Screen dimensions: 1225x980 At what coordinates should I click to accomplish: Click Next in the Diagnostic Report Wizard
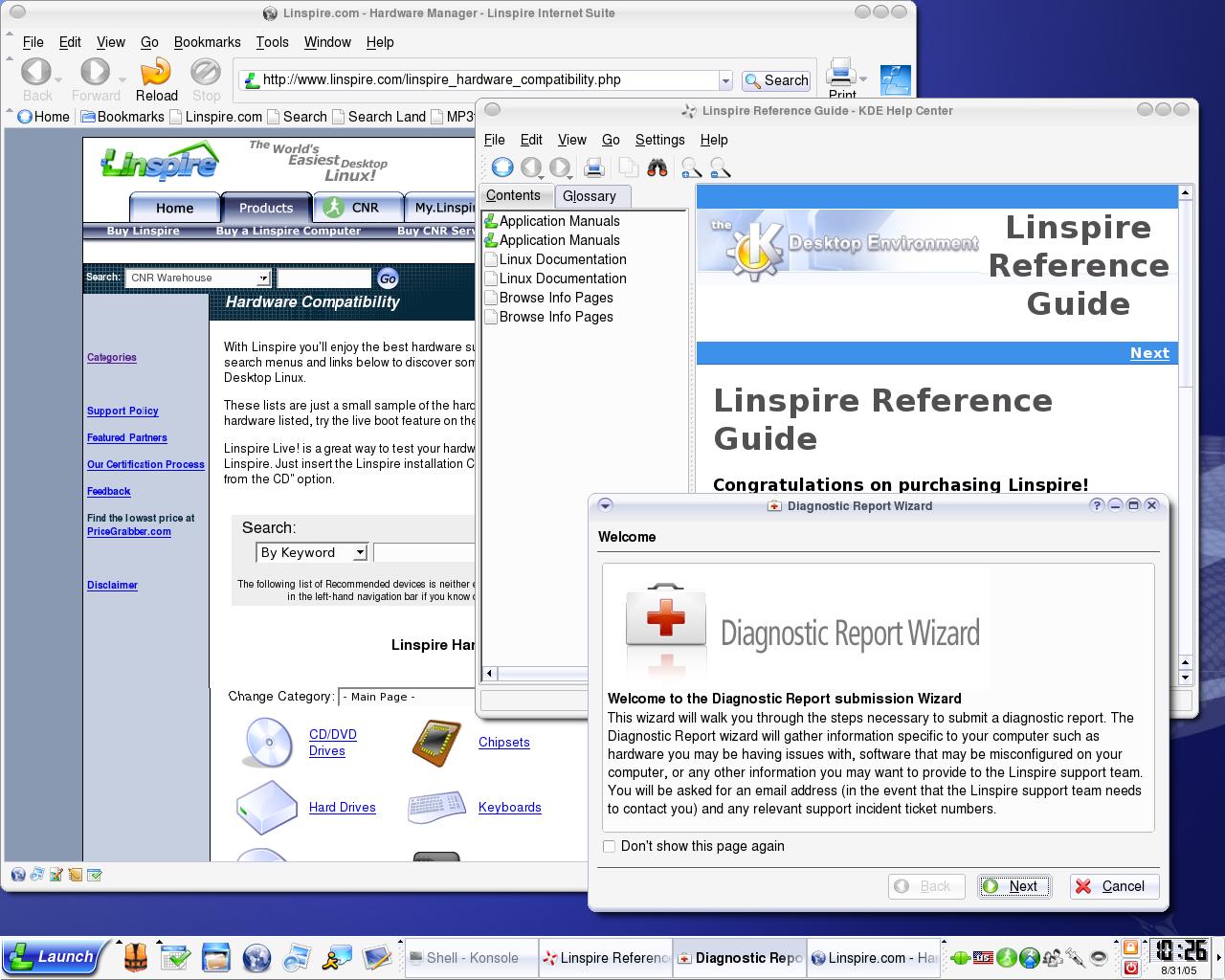tap(1013, 886)
